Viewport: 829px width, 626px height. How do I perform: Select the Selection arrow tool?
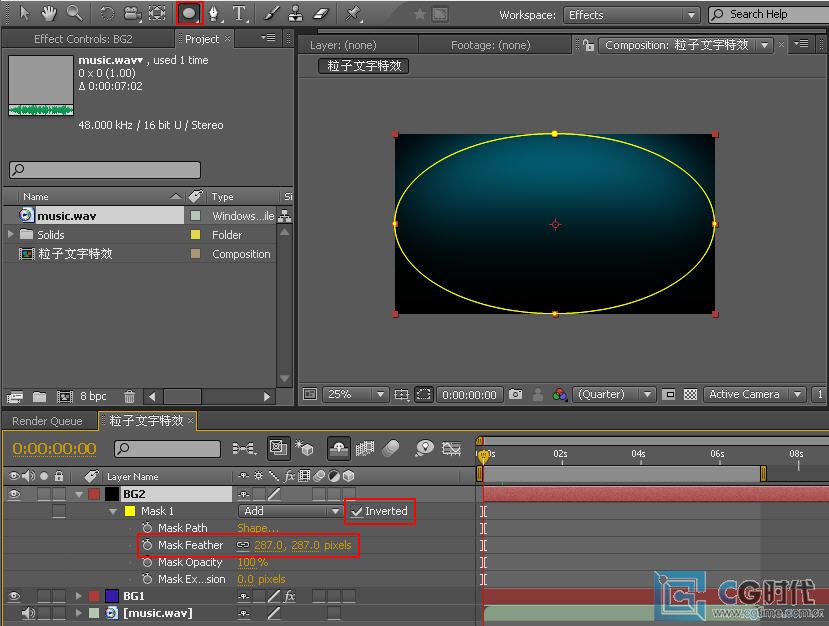tap(24, 13)
